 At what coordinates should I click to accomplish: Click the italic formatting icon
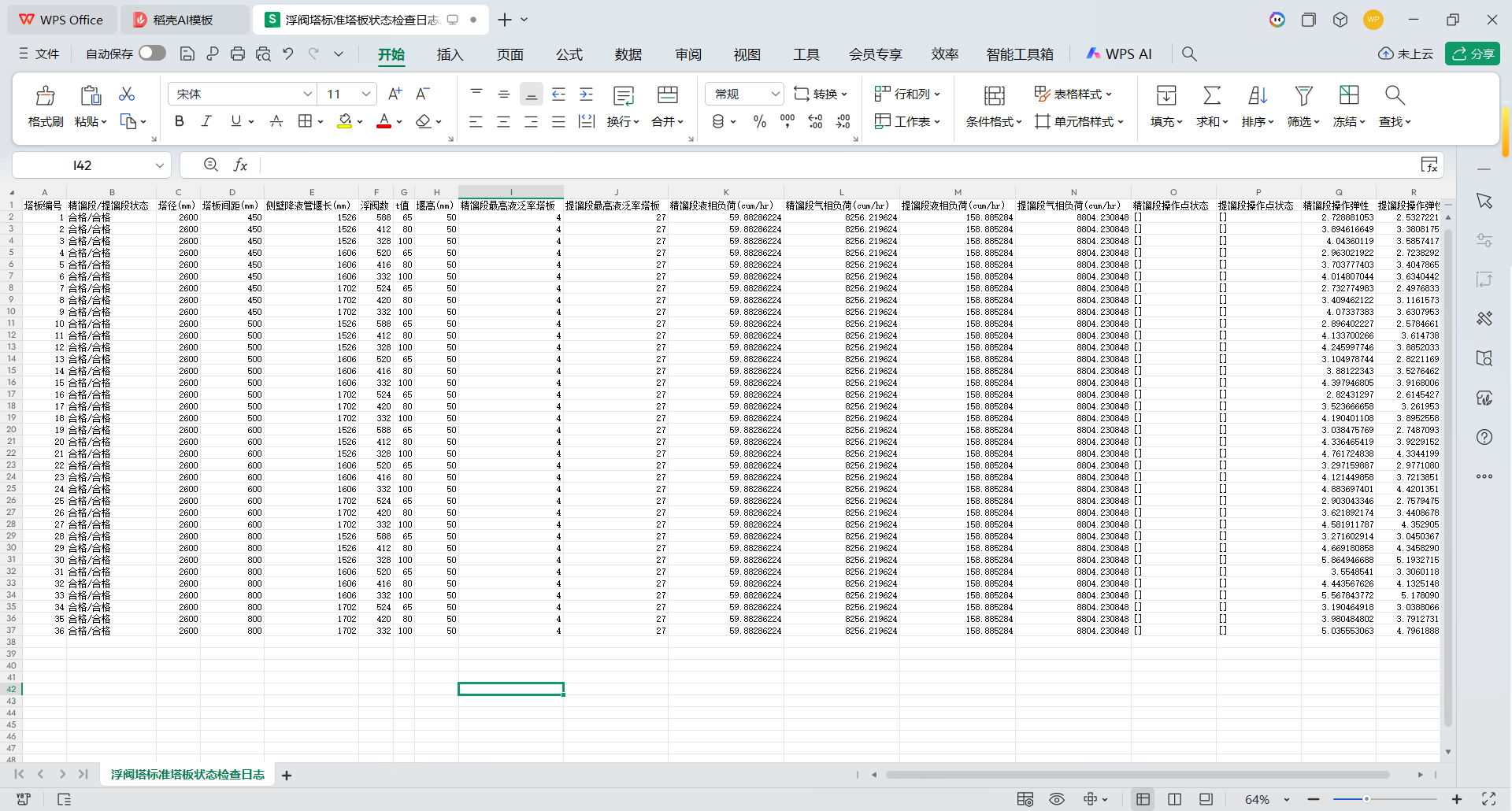[206, 121]
